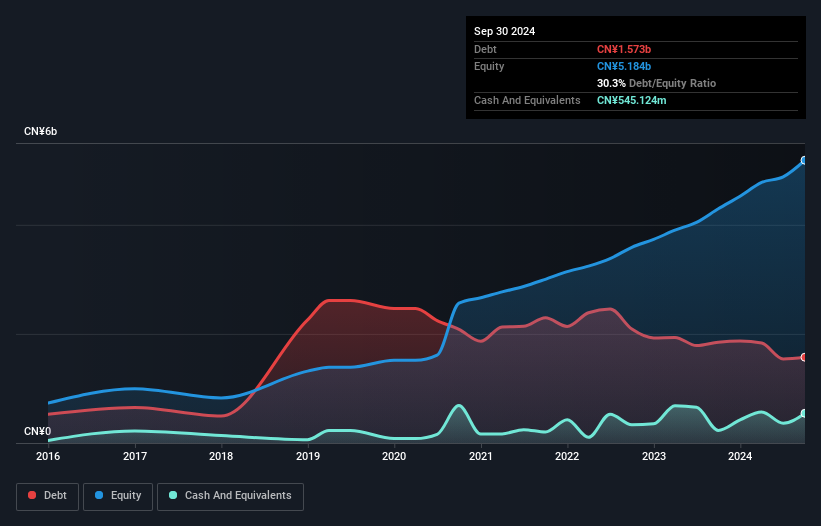Click the 2022 x-axis label
This screenshot has width=821, height=526.
567,456
